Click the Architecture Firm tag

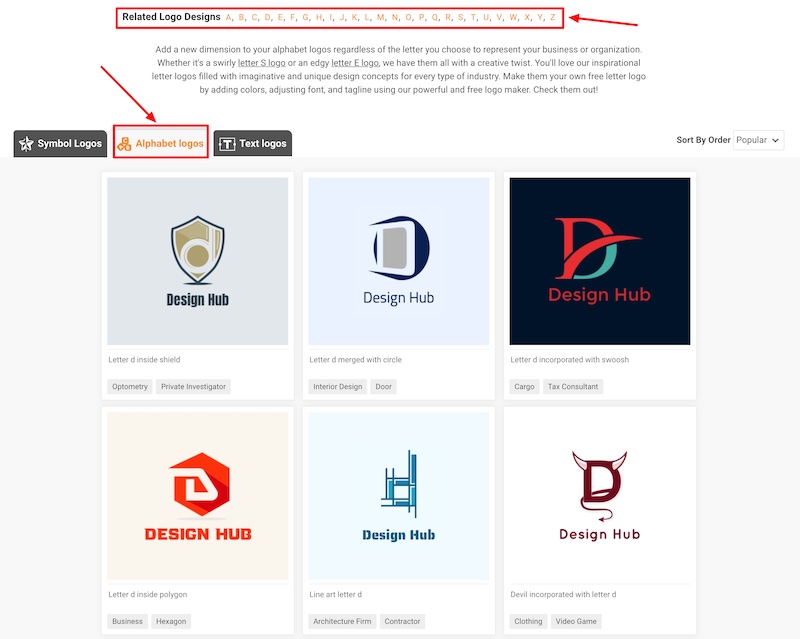pyautogui.click(x=342, y=621)
